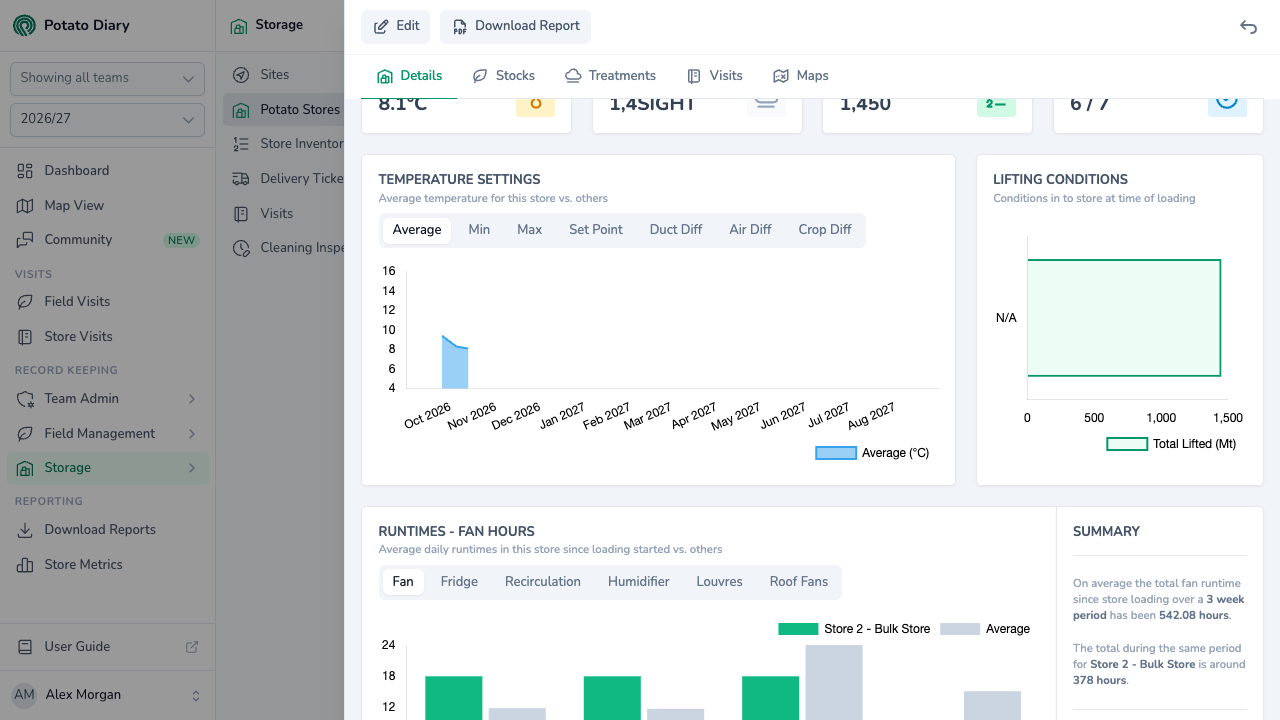This screenshot has width=1280, height=720.
Task: Click the external link icon beside User Guide
Action: 192,647
